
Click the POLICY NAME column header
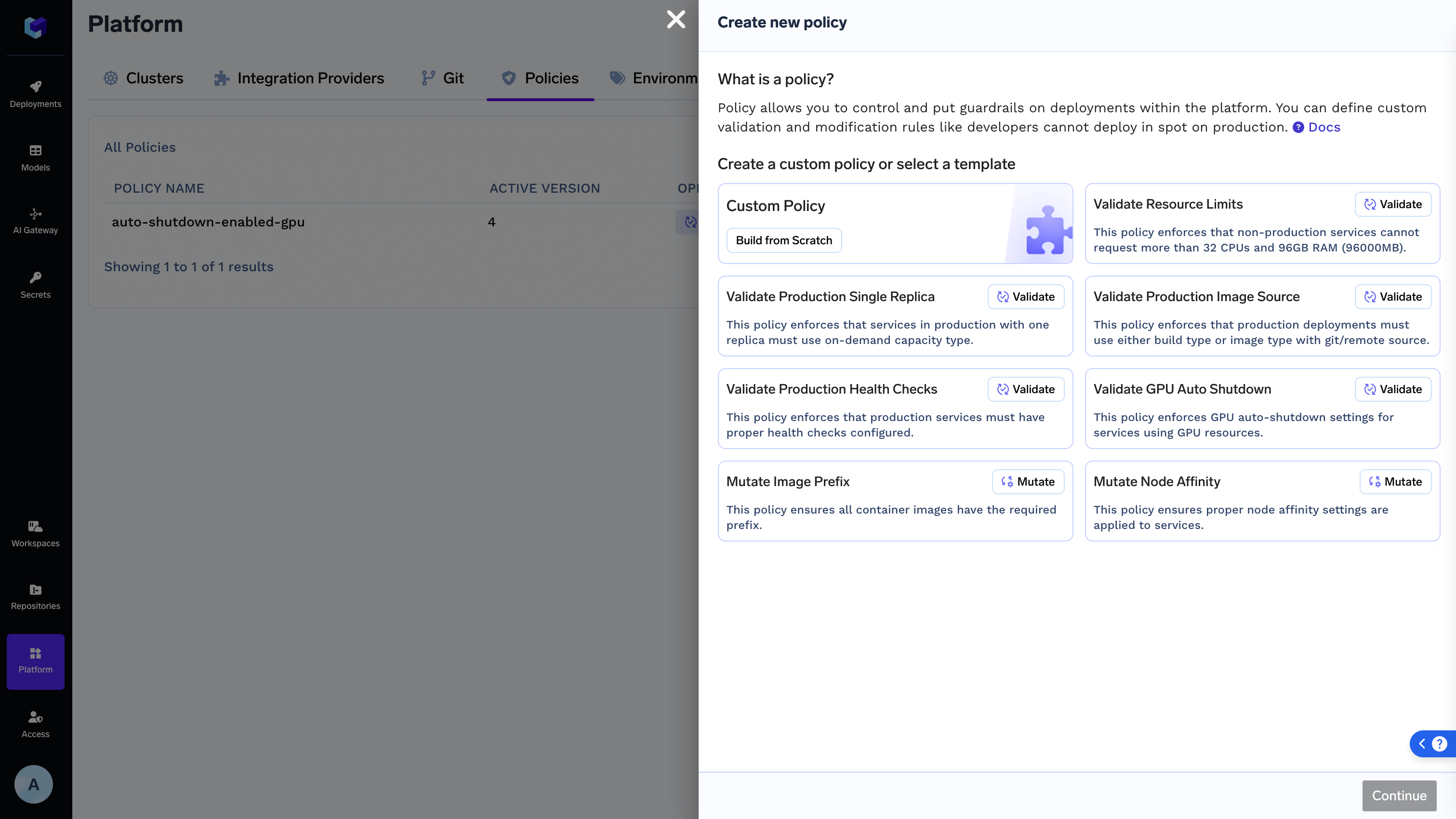159,188
